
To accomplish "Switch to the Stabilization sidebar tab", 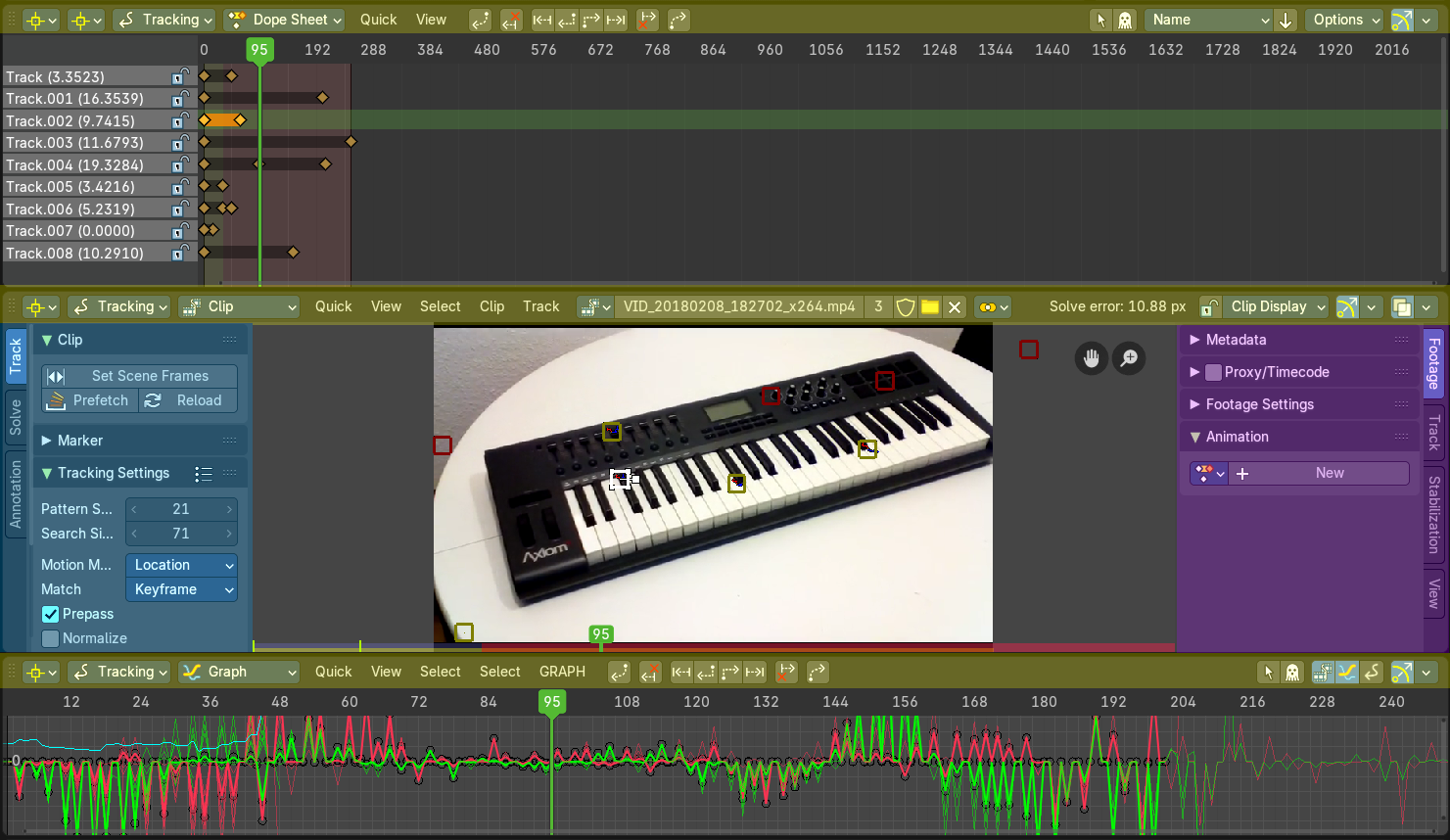I will [x=1434, y=514].
